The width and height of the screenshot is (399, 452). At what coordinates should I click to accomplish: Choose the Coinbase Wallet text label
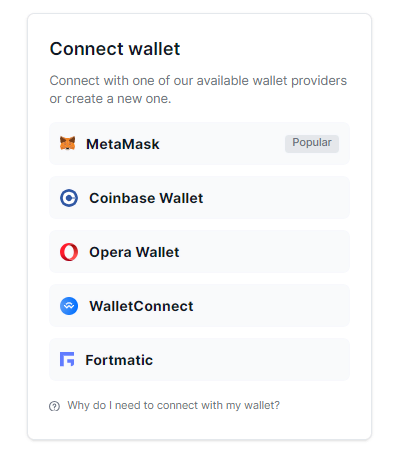click(x=146, y=198)
